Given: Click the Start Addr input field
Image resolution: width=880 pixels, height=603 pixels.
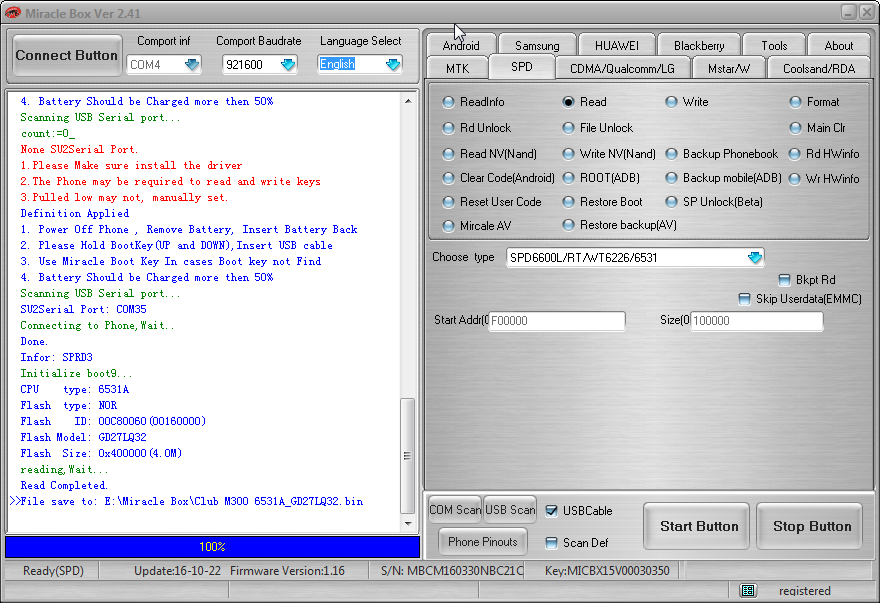Looking at the screenshot, I should pos(557,321).
